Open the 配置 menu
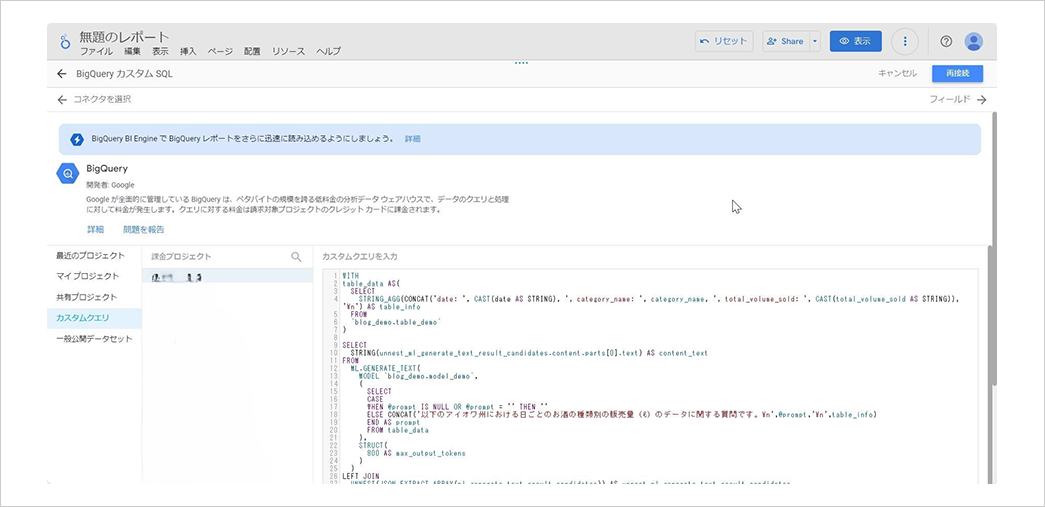1045x507 pixels. (x=252, y=51)
